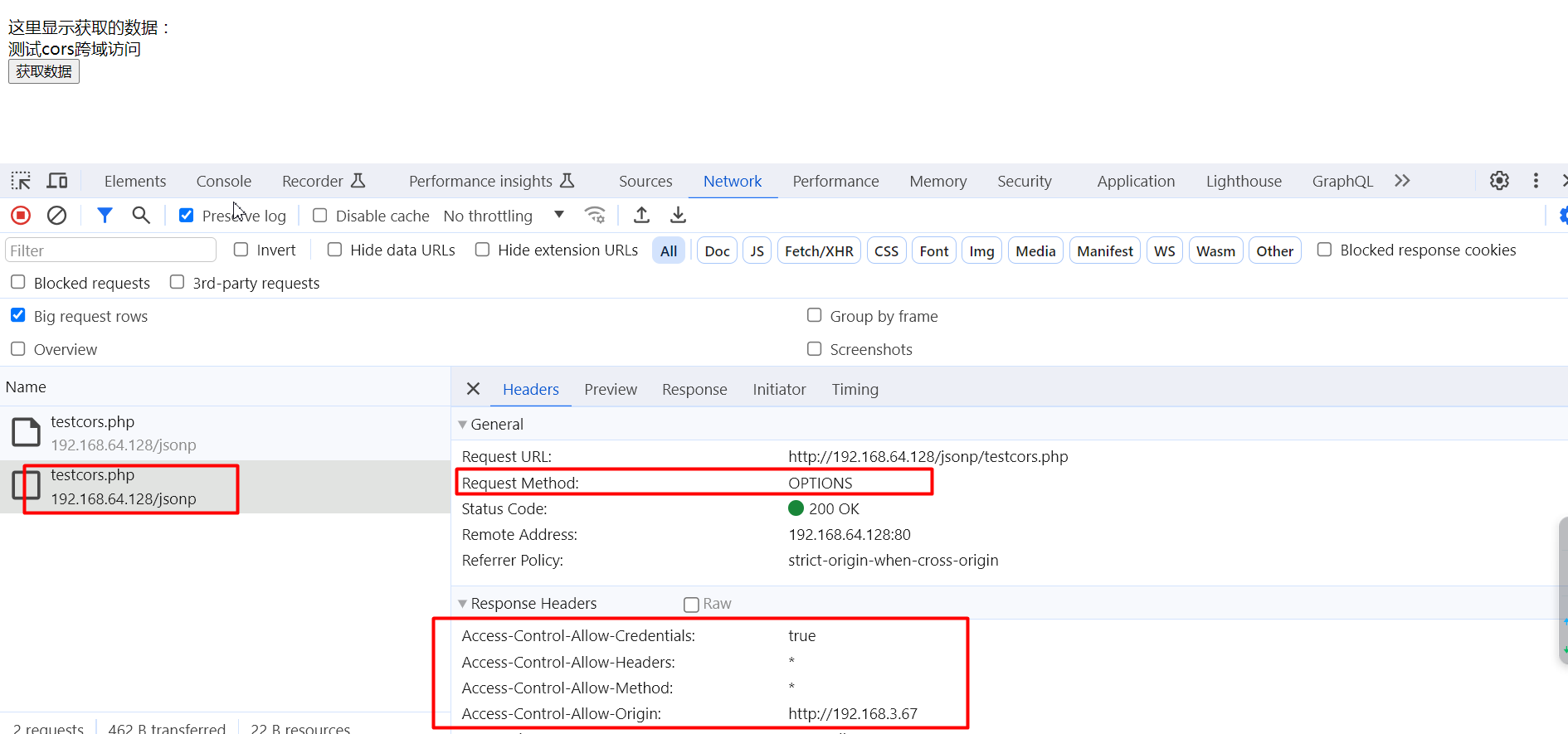Open the Lighthouse tab
Viewport: 1568px width, 734px height.
point(1244,181)
